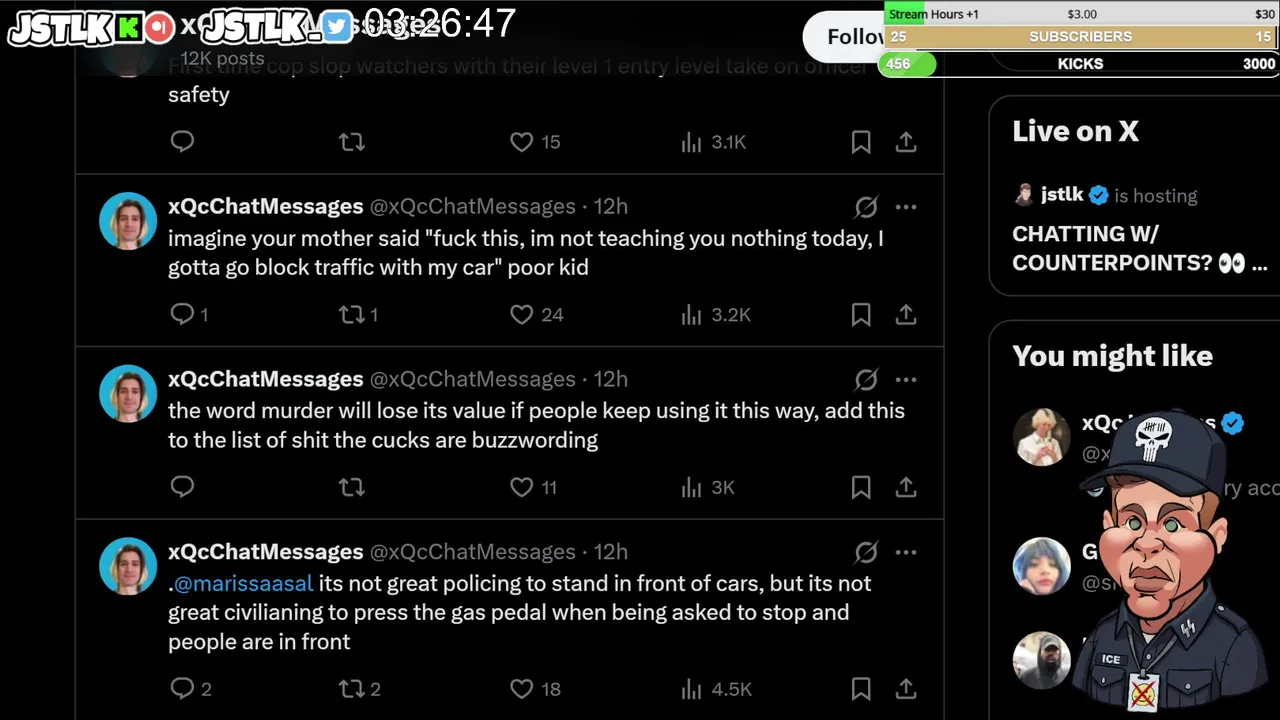
Task: Share the "word murder" tweet
Action: coord(906,487)
